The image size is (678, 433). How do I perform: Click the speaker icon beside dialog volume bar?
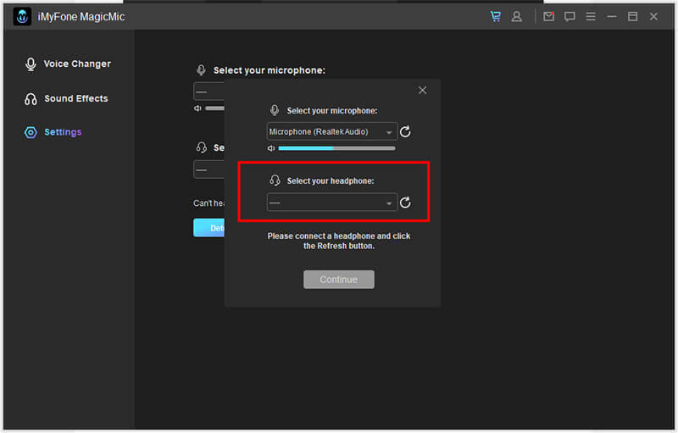(271, 148)
